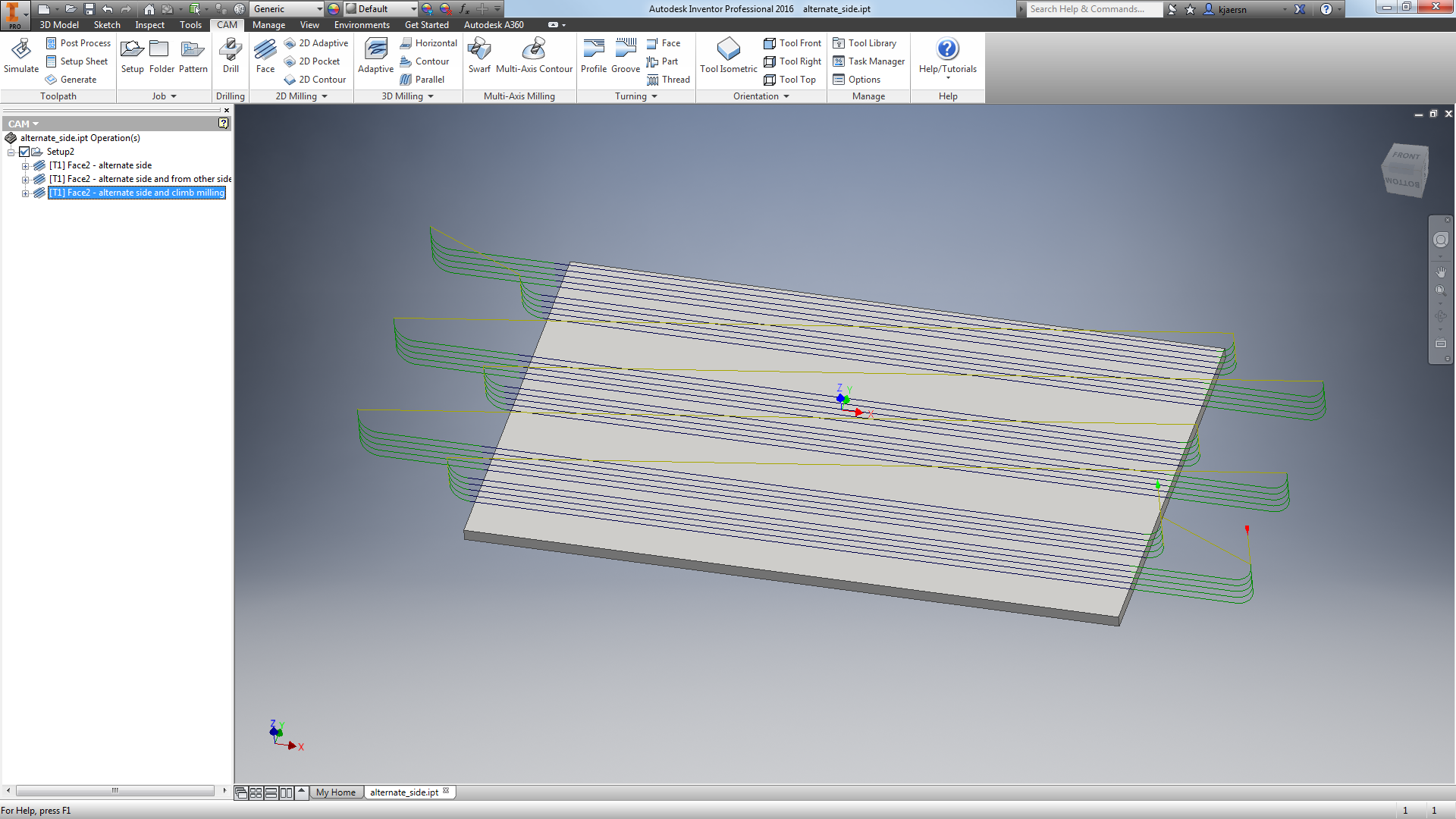Toggle the Setup2 operations checkbox

click(25, 152)
